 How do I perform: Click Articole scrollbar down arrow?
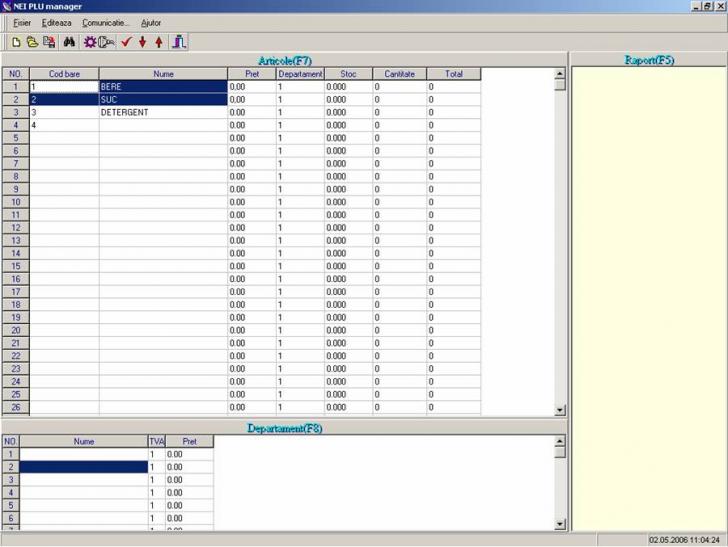point(560,409)
